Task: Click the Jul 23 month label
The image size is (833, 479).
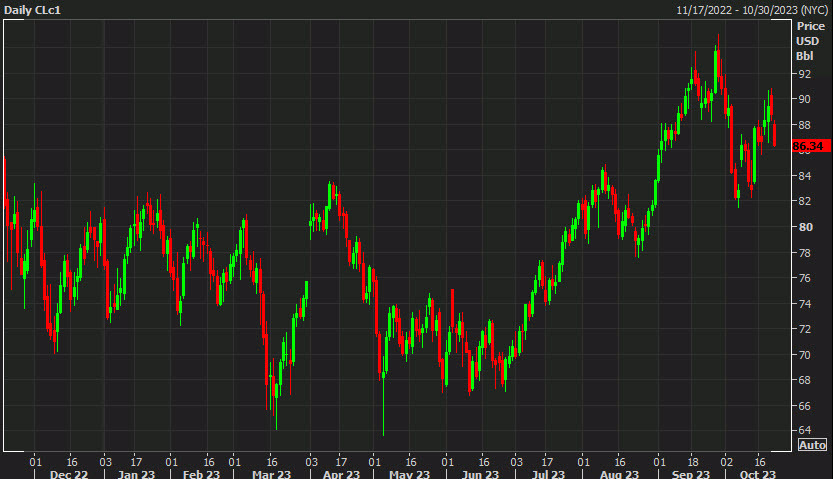Action: pos(548,474)
